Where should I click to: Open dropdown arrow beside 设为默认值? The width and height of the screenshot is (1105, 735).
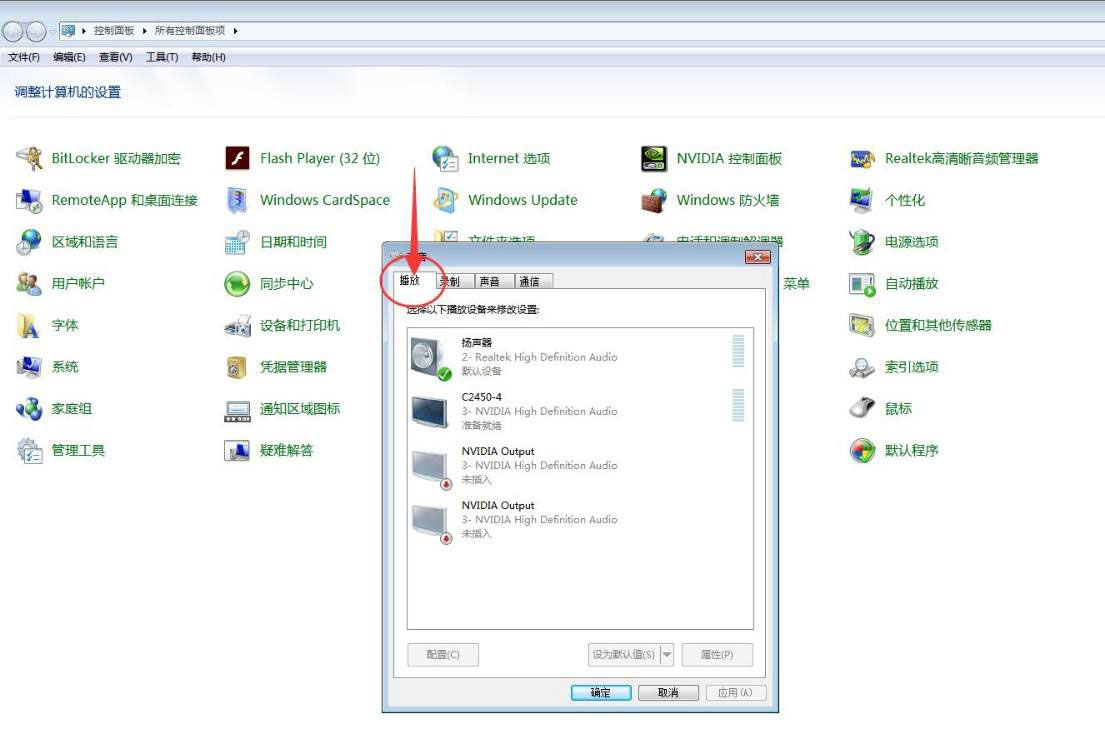(x=667, y=655)
